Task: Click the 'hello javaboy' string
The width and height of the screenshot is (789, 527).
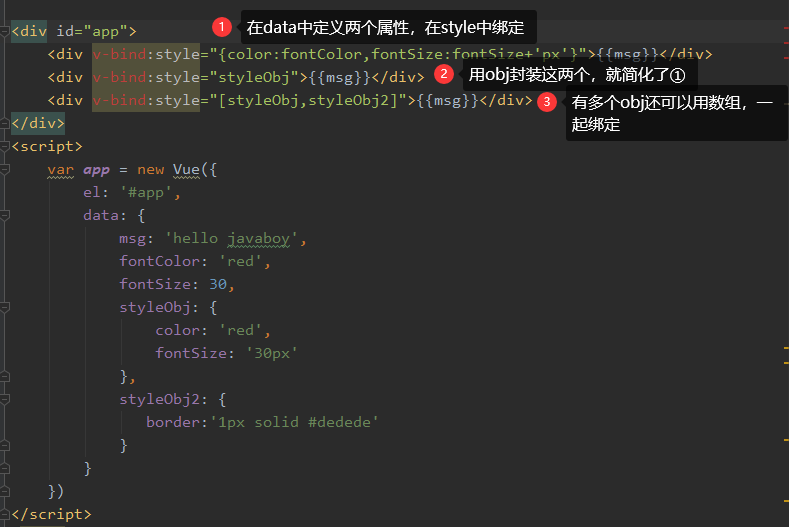Action: (231, 239)
